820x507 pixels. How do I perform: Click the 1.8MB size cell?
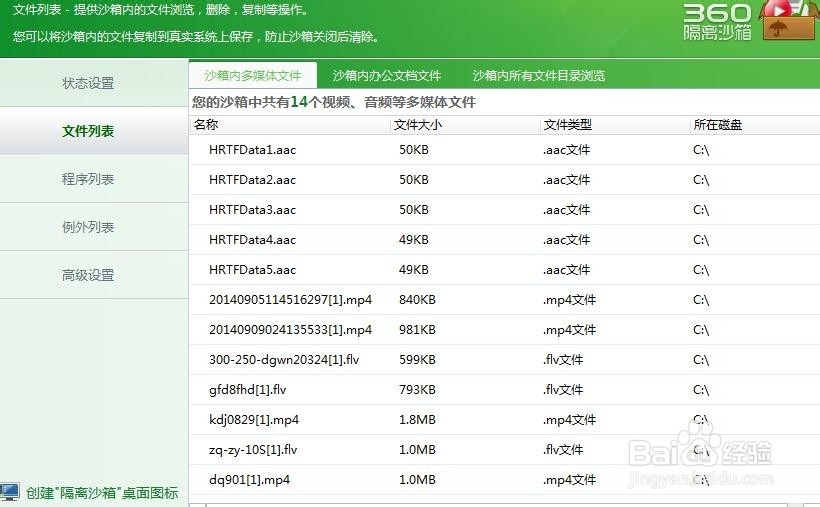[417, 420]
